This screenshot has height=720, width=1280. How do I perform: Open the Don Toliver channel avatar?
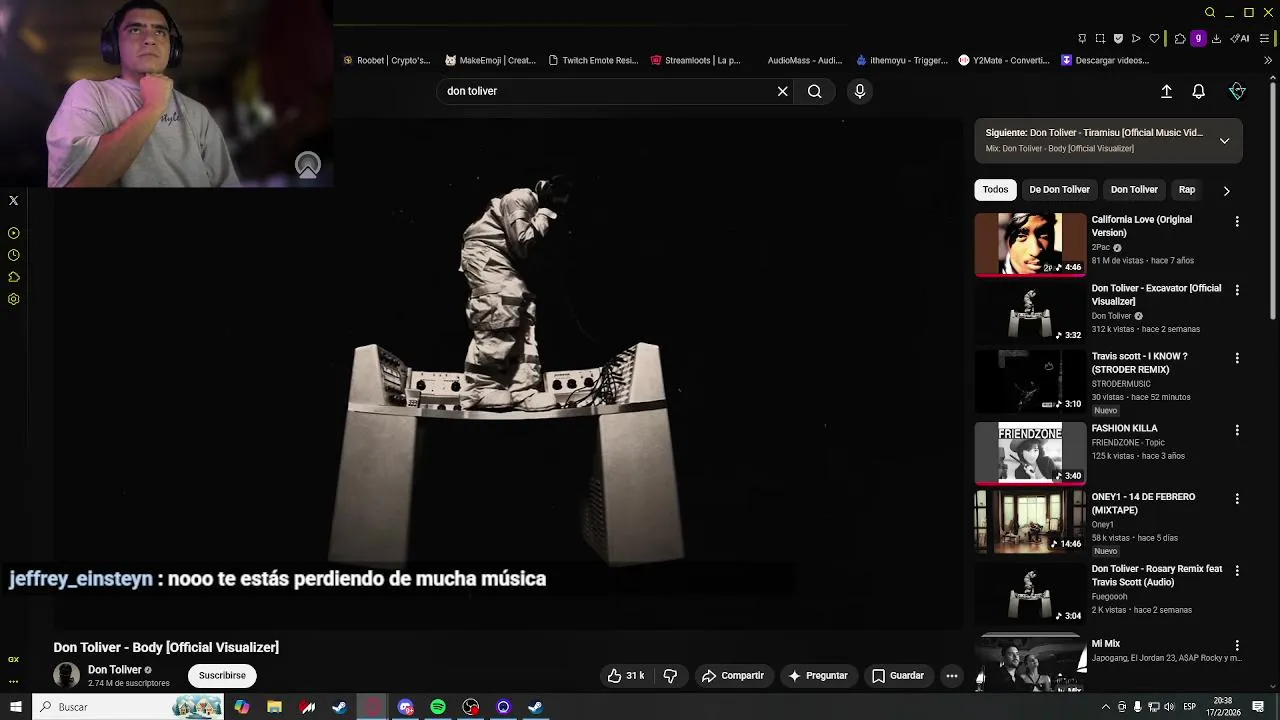tap(67, 676)
